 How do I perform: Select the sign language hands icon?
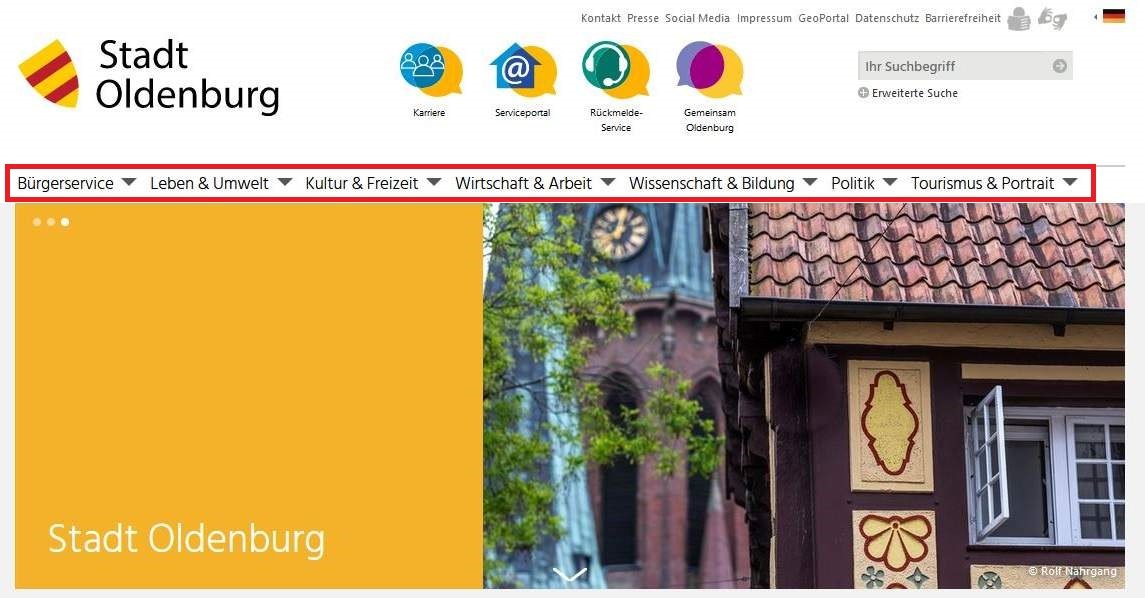click(1052, 18)
